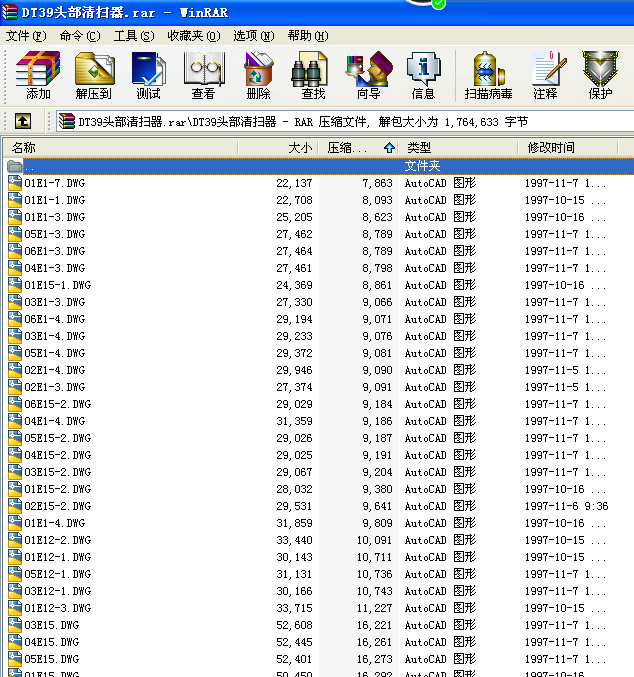The image size is (634, 677).
Task: Open the View (查看) toolbar icon
Action: [203, 75]
